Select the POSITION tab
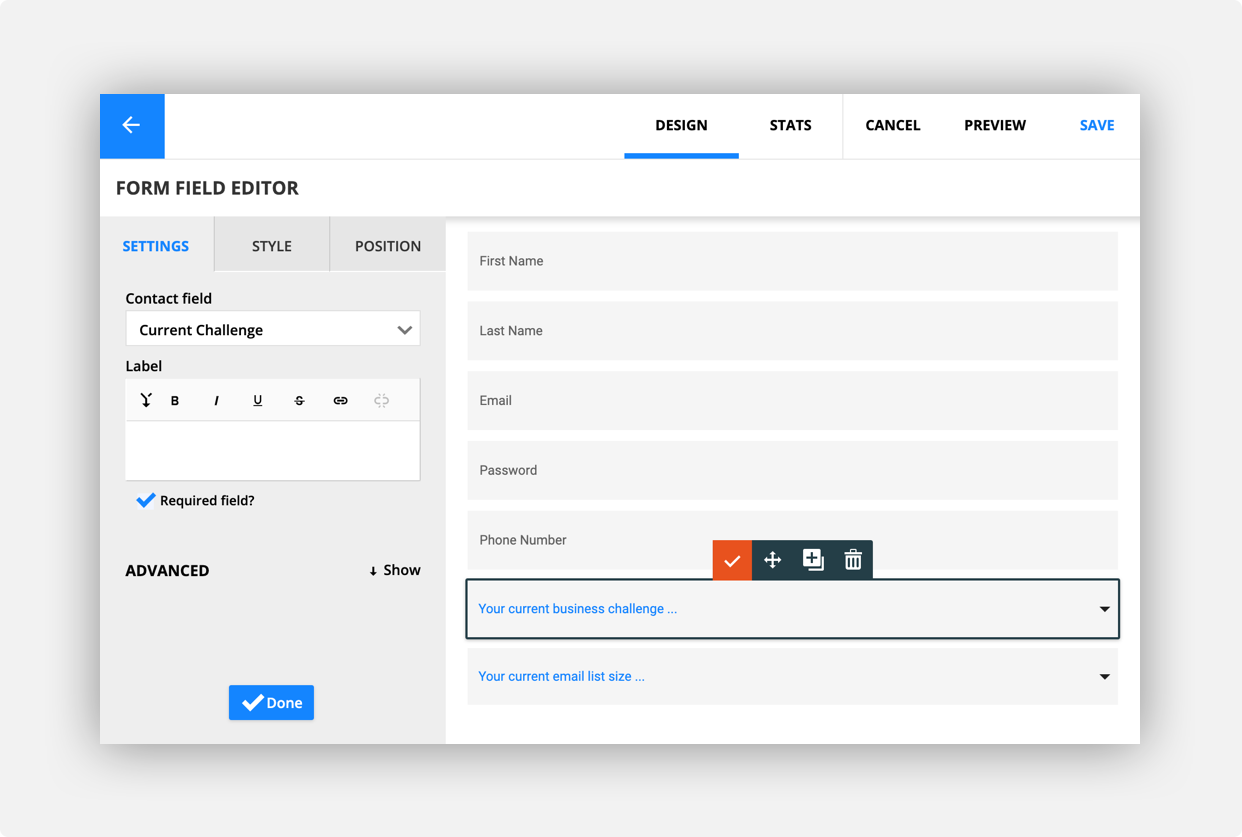 pos(387,244)
